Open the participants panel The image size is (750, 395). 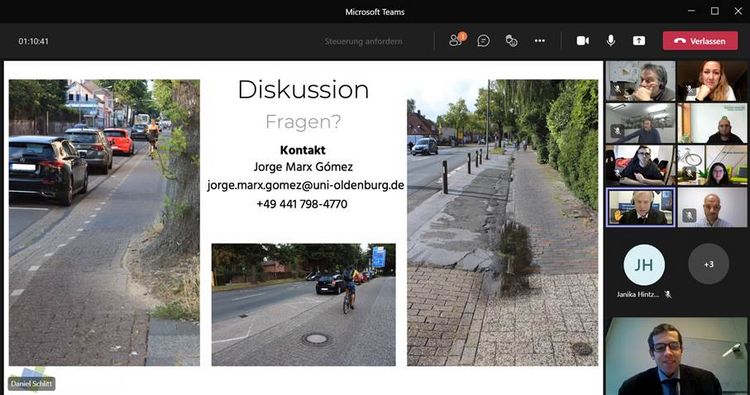click(x=456, y=41)
